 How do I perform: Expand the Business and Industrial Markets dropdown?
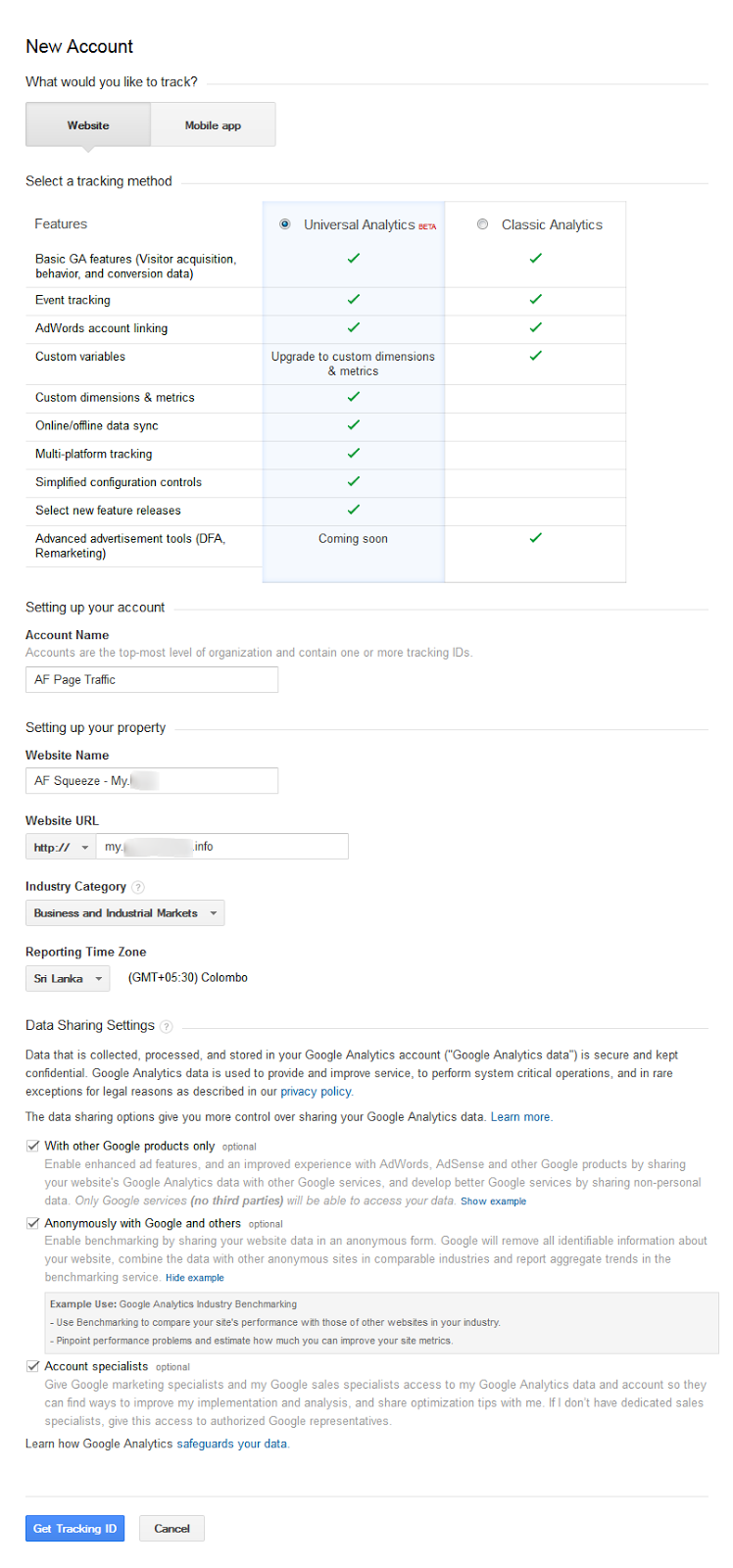124,913
